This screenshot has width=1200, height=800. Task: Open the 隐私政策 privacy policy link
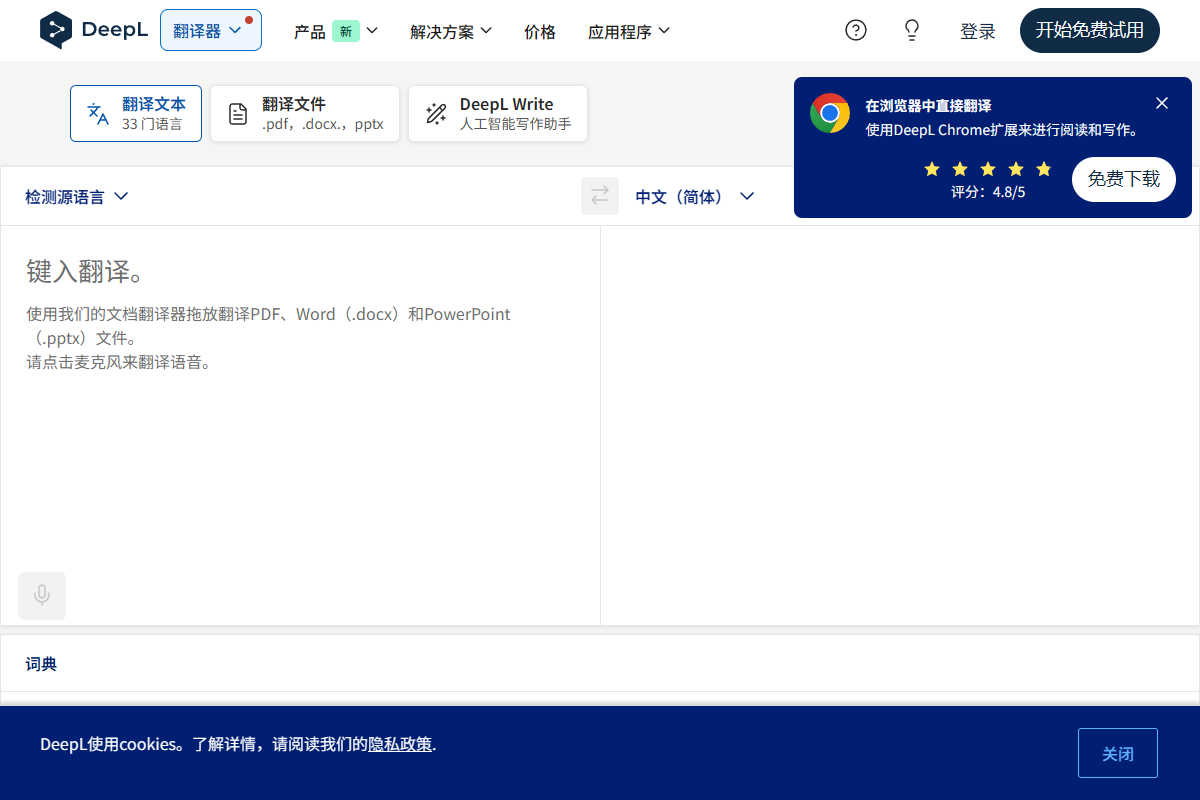(400, 744)
